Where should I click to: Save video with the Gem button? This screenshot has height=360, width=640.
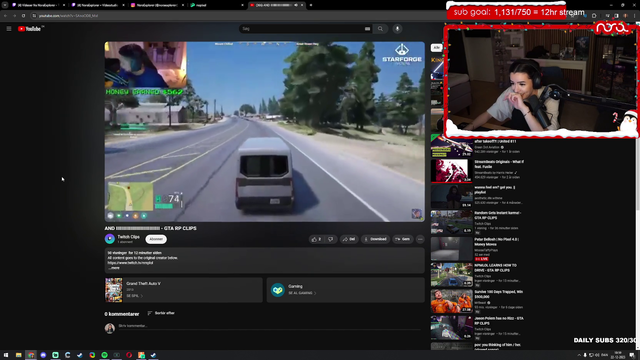tap(402, 239)
